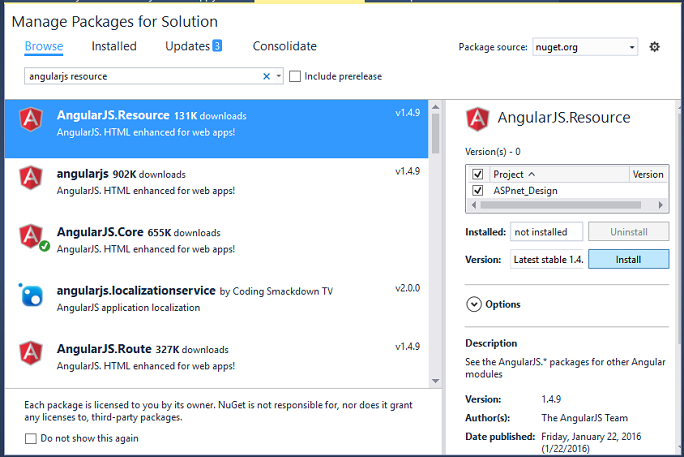Click the Install button
The width and height of the screenshot is (684, 457).
pos(628,259)
